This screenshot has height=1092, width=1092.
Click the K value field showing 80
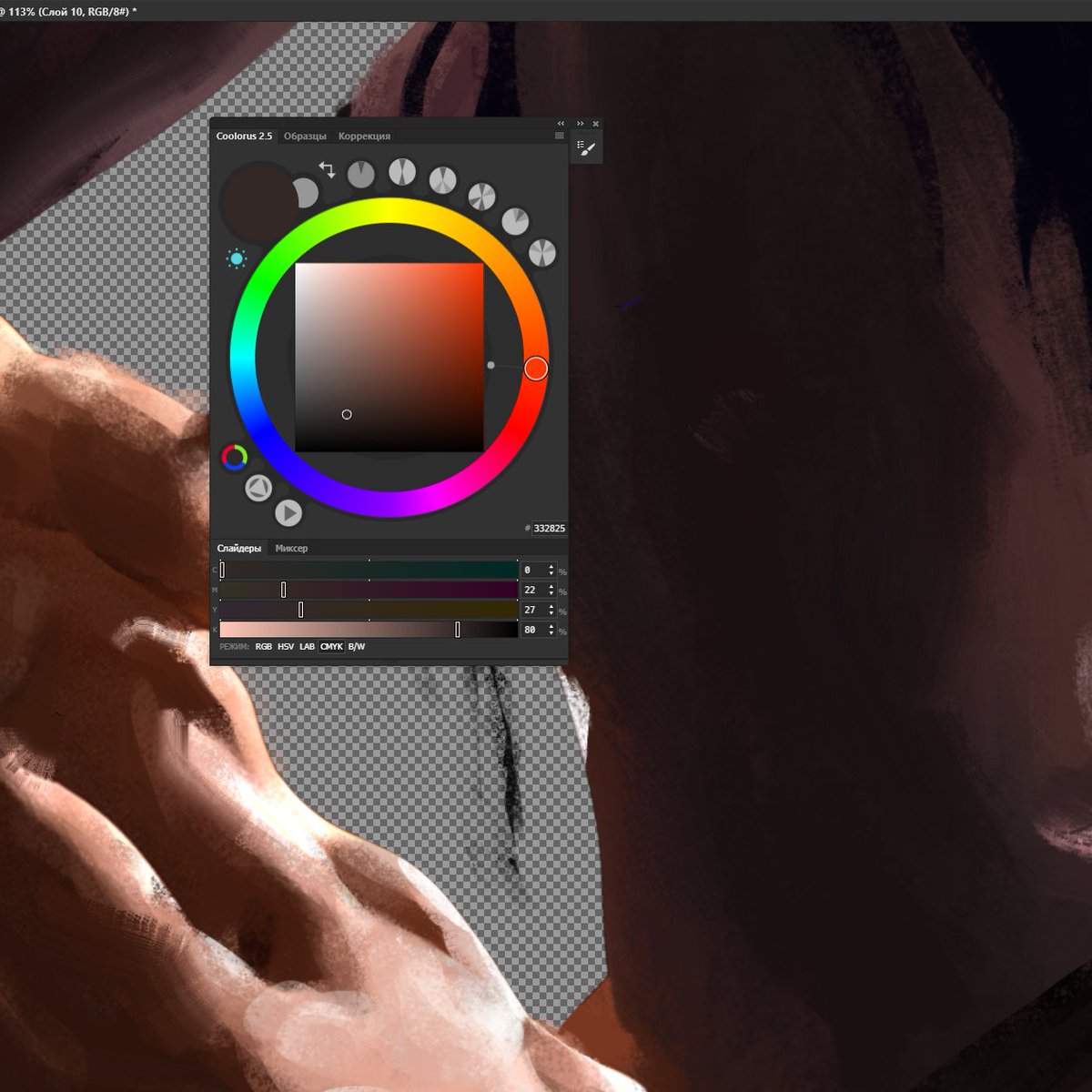[533, 630]
